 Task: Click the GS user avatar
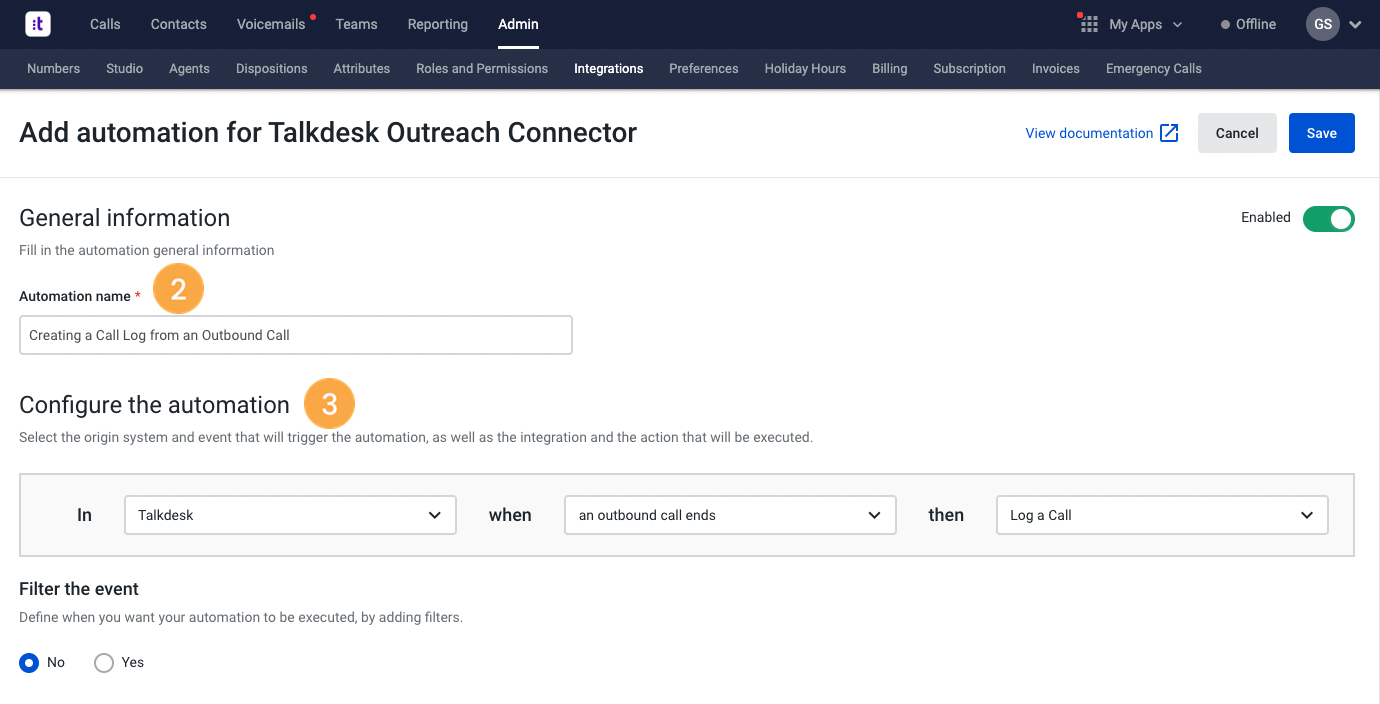[x=1323, y=24]
